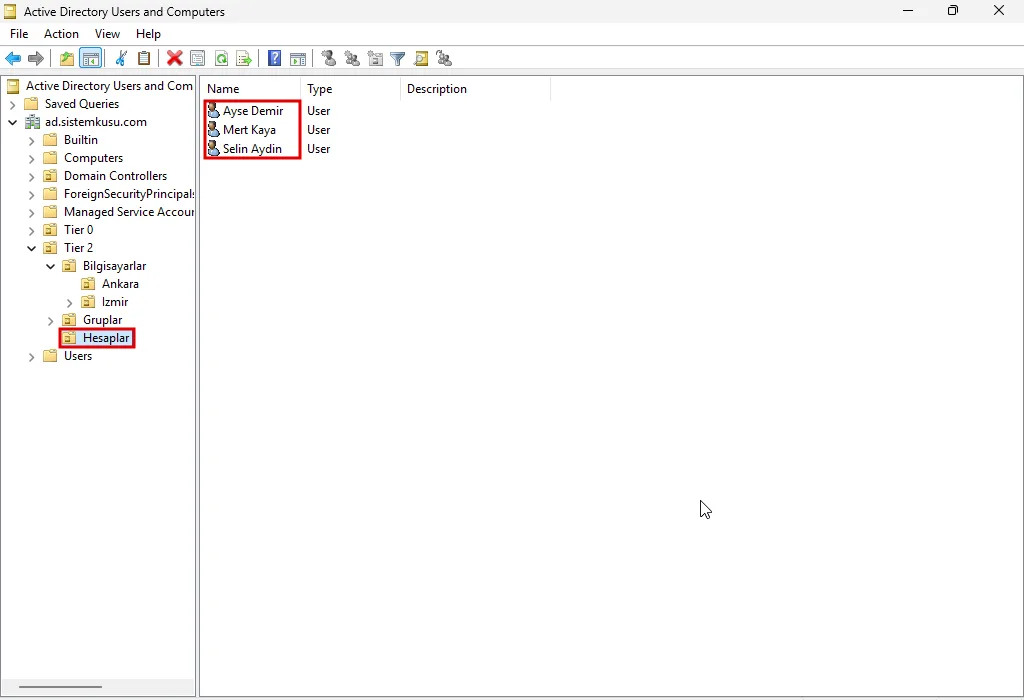
Task: Click the Mert Kaya user icon
Action: [x=214, y=129]
